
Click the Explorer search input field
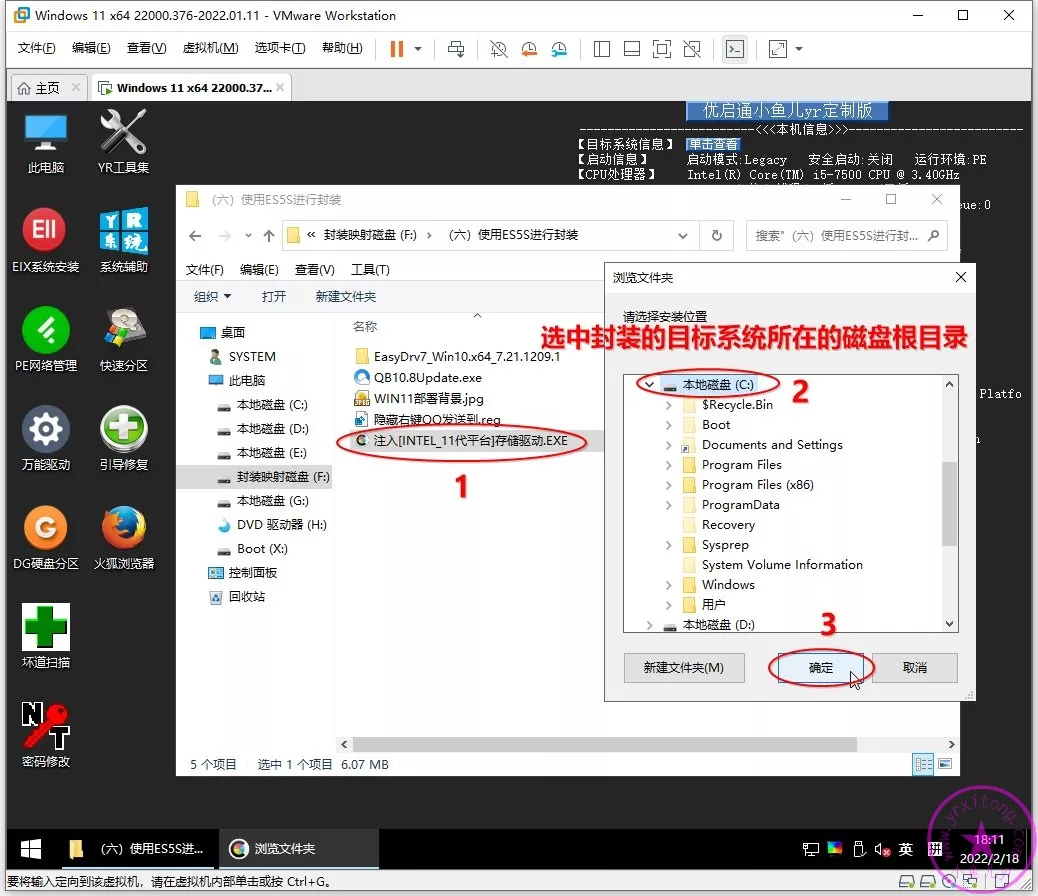point(836,236)
